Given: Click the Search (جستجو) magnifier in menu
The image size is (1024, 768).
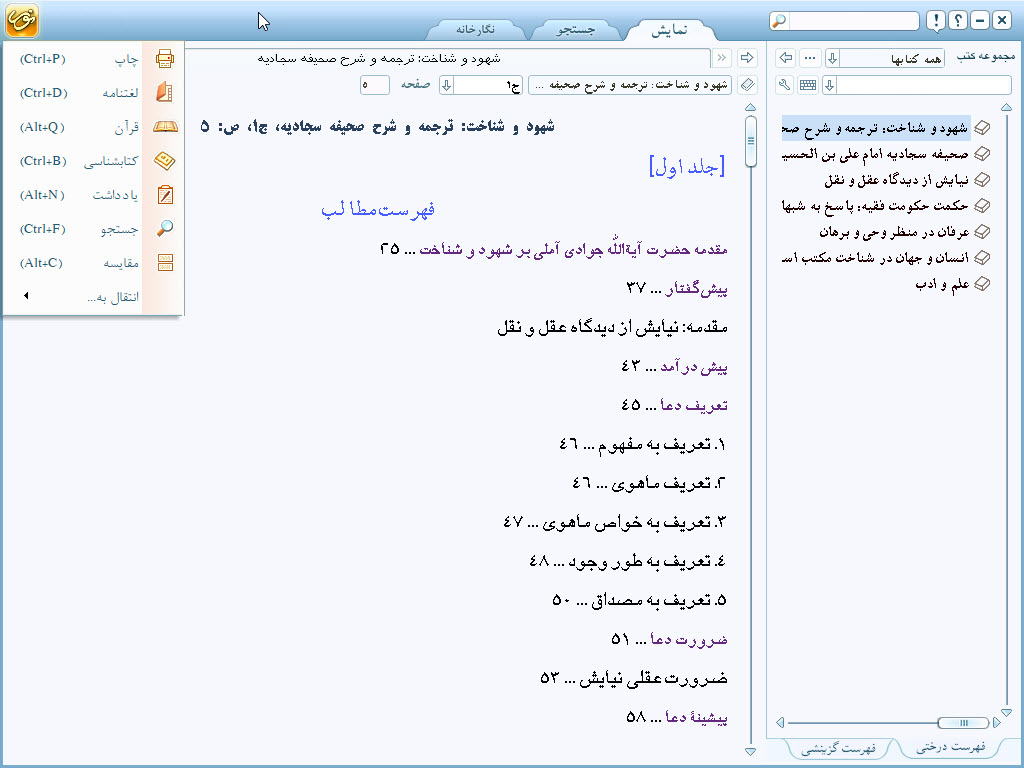Looking at the screenshot, I should coord(164,229).
